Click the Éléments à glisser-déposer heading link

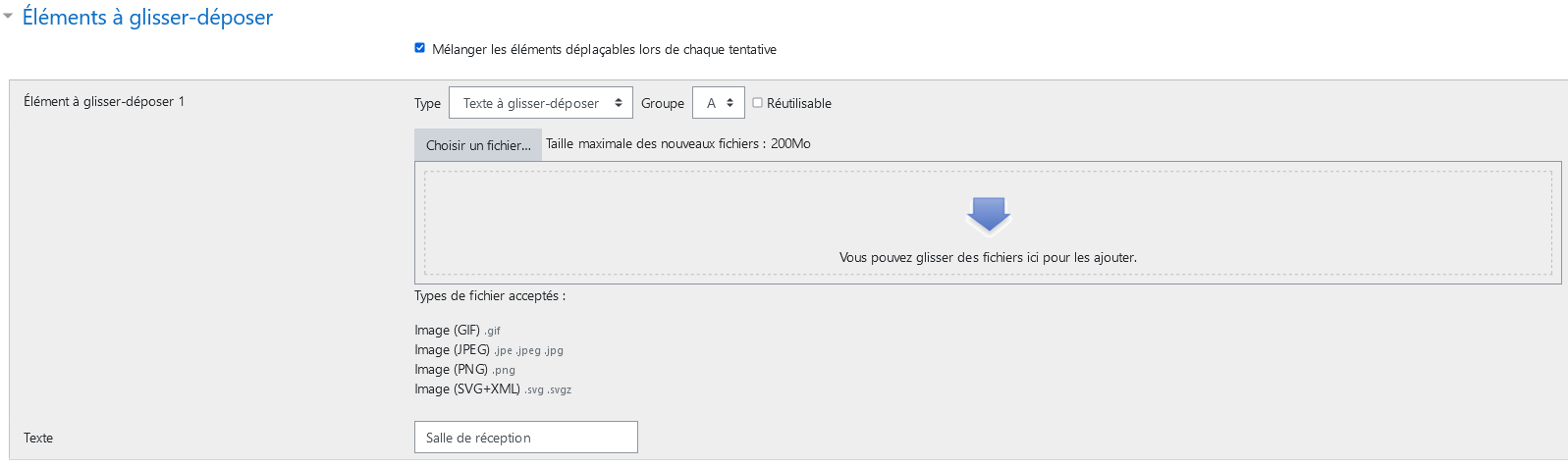(x=147, y=17)
